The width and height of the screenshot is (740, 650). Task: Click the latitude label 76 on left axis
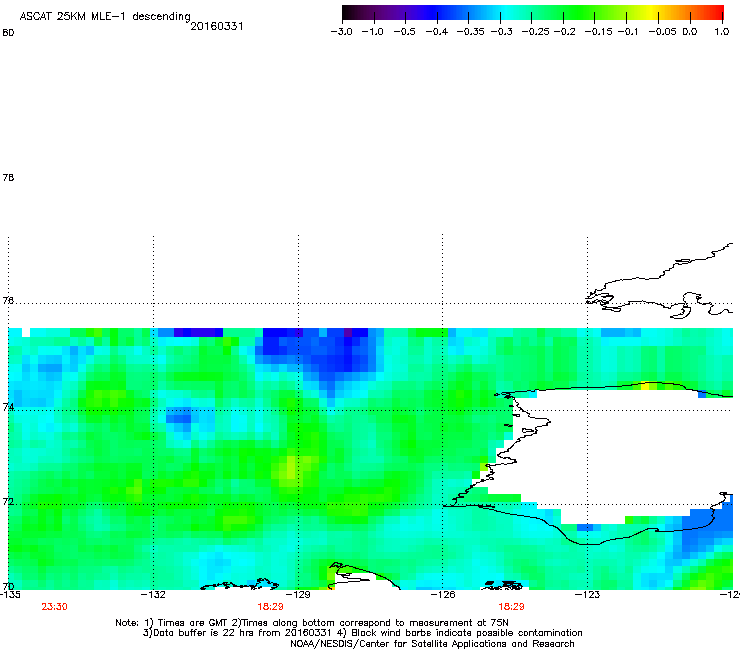tap(8, 300)
